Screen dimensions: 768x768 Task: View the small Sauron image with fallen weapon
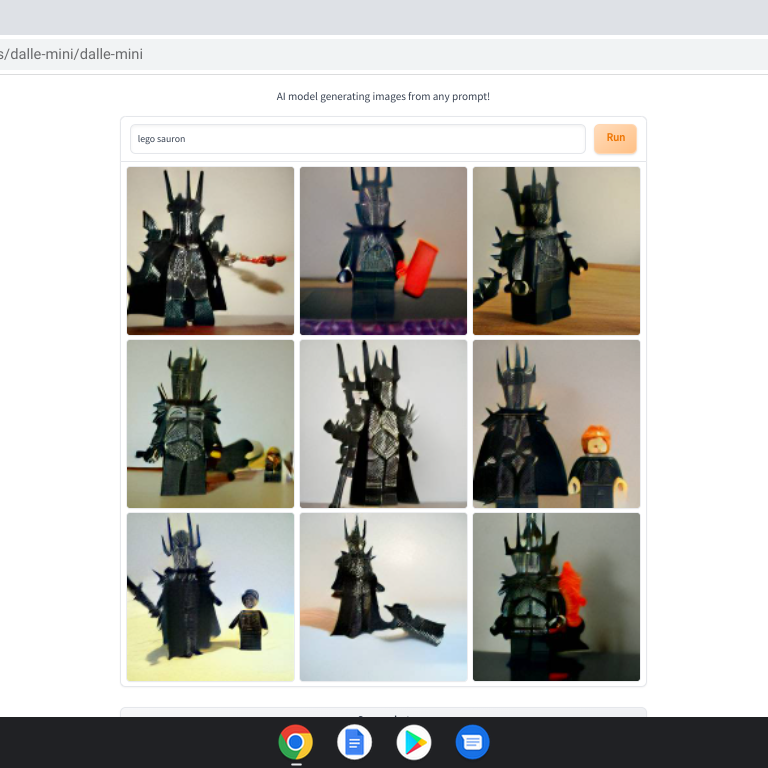tap(384, 597)
